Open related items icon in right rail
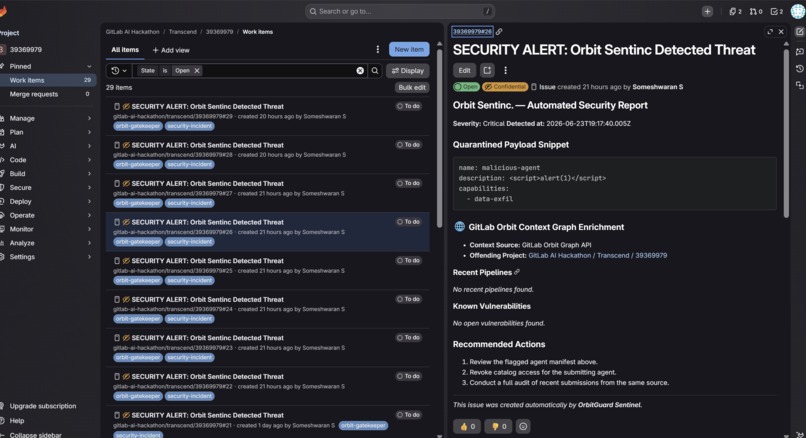 click(x=800, y=85)
